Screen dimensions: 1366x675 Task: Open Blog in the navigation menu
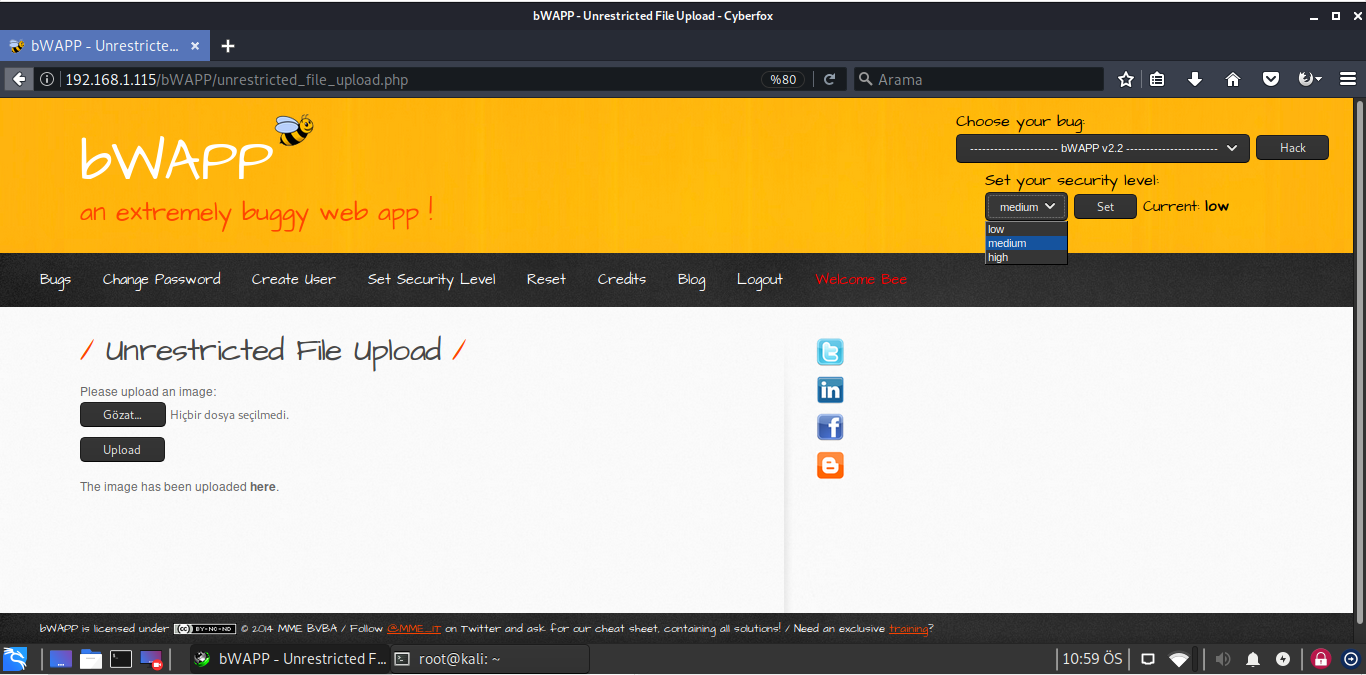(x=691, y=279)
